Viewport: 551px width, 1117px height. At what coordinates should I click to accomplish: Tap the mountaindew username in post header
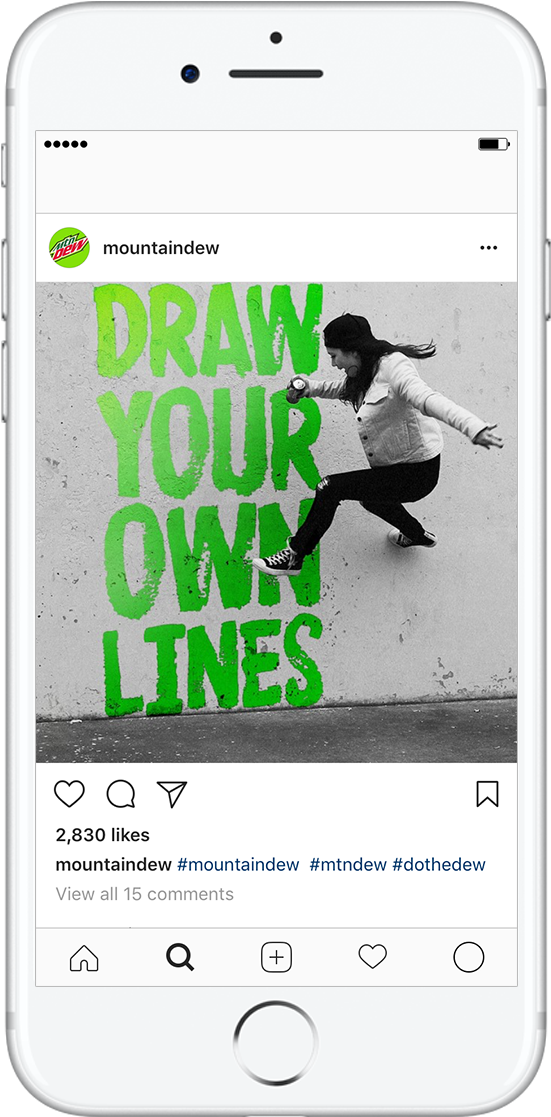(x=161, y=248)
